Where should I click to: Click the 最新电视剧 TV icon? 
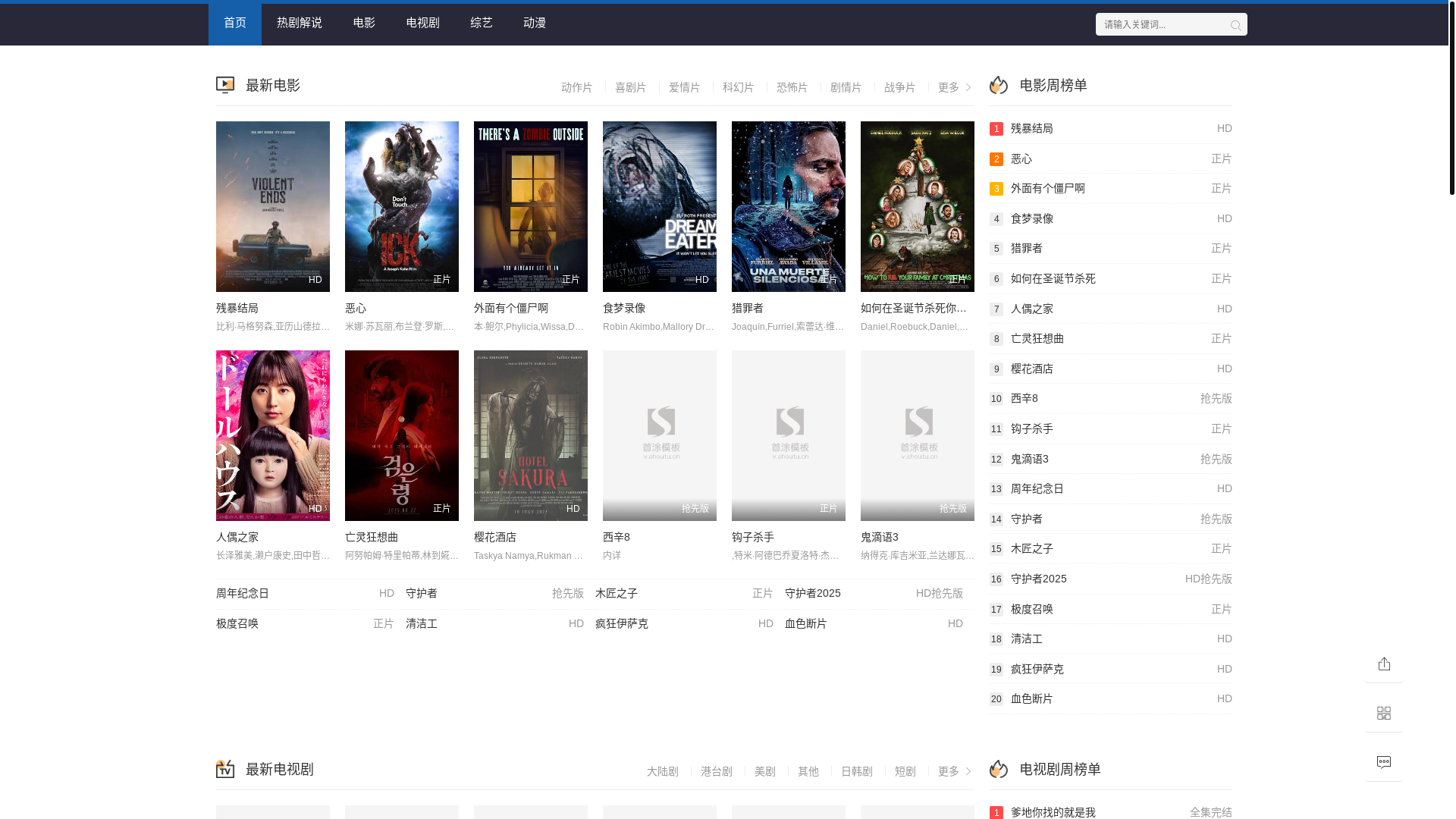pos(225,769)
